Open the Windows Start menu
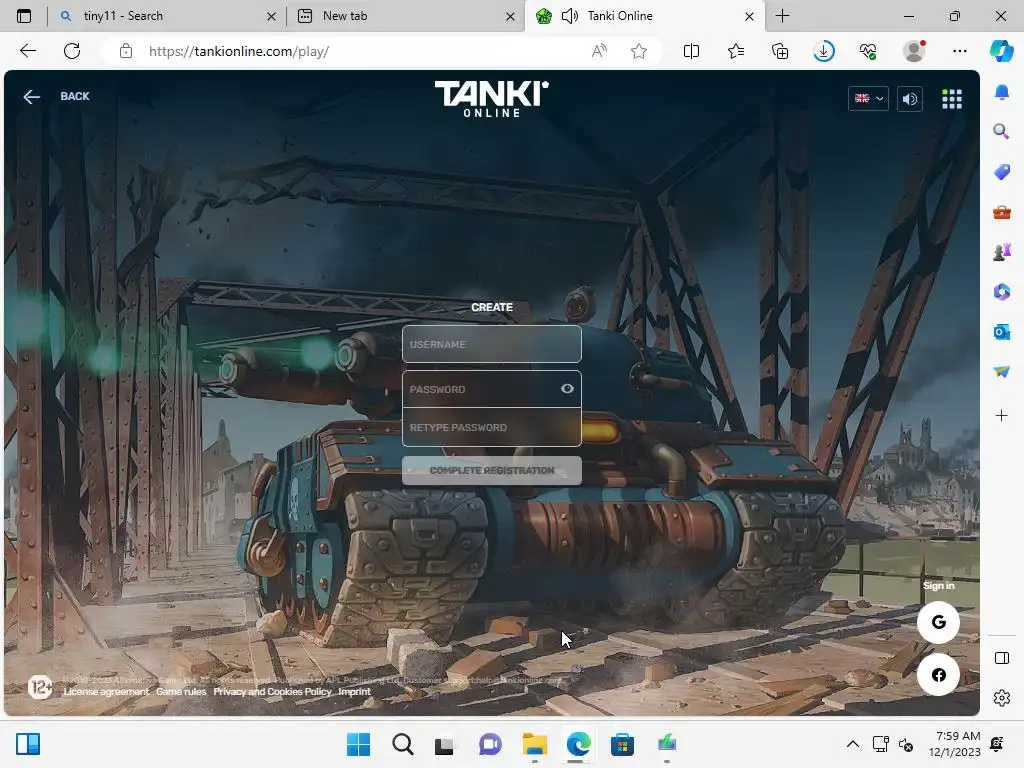This screenshot has width=1024, height=768. 358,744
